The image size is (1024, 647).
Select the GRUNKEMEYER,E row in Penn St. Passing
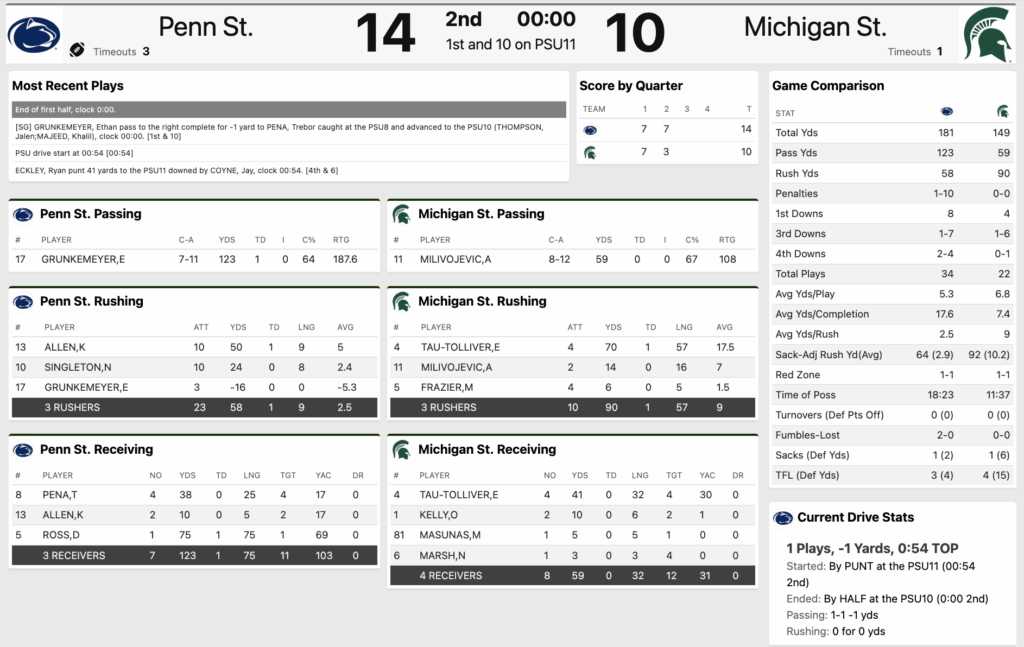(194, 259)
